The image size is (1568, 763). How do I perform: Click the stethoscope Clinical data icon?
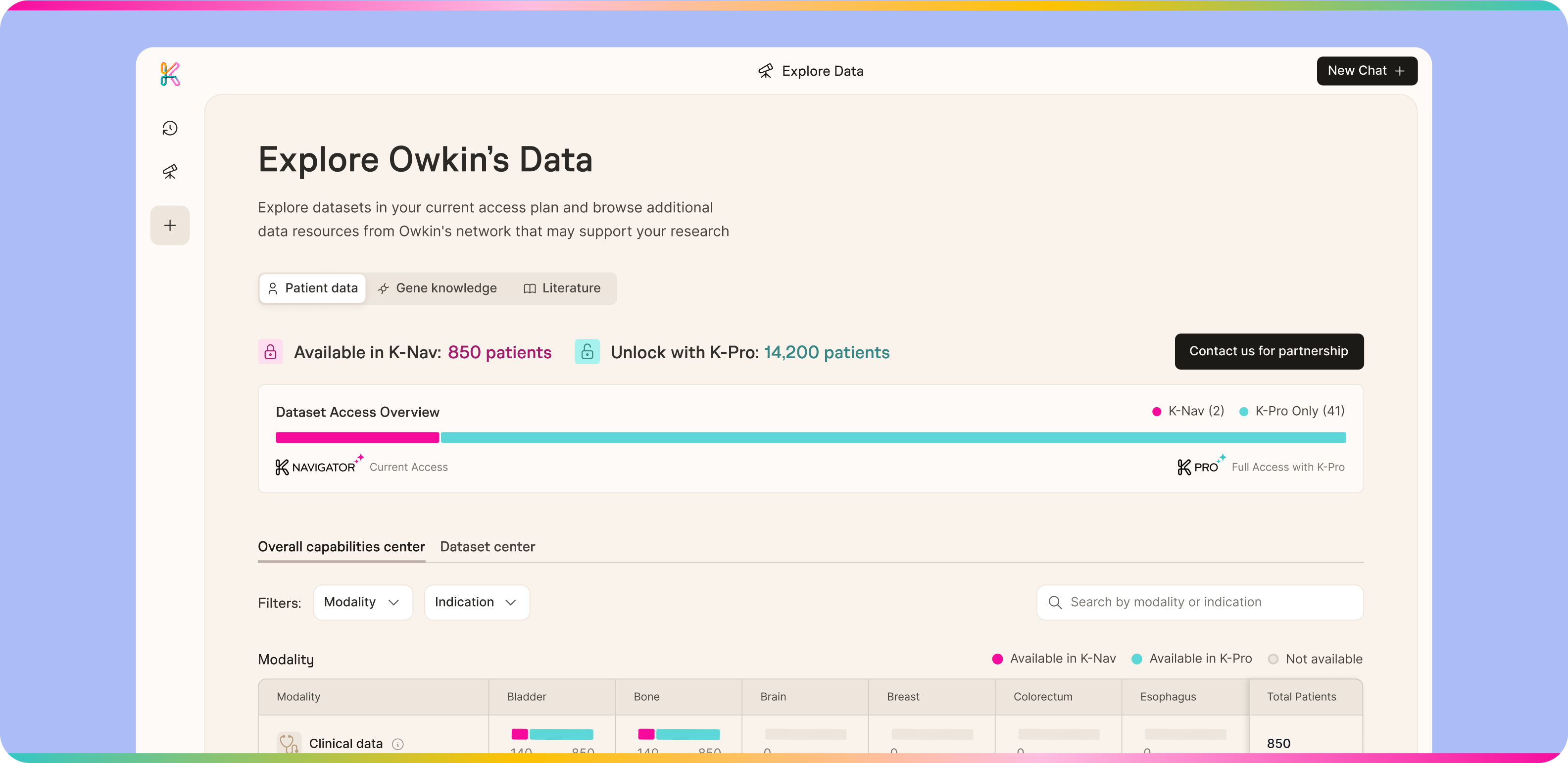pos(289,742)
